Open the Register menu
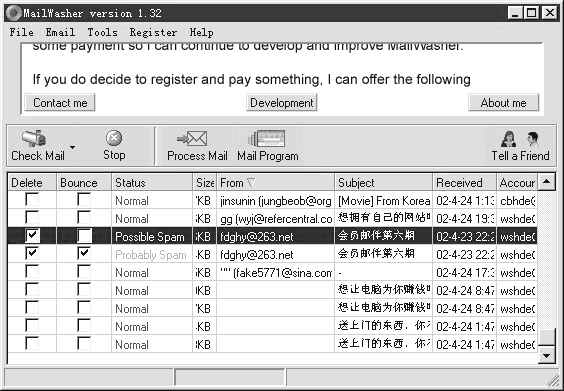The height and width of the screenshot is (391, 564). (x=153, y=32)
